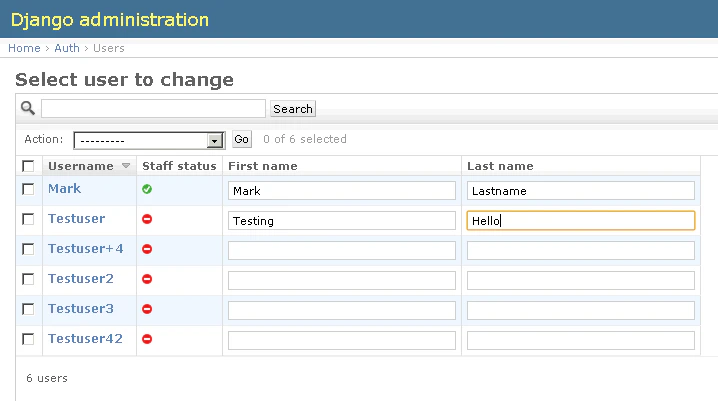Sort by Username column header
The width and height of the screenshot is (718, 401).
81,166
